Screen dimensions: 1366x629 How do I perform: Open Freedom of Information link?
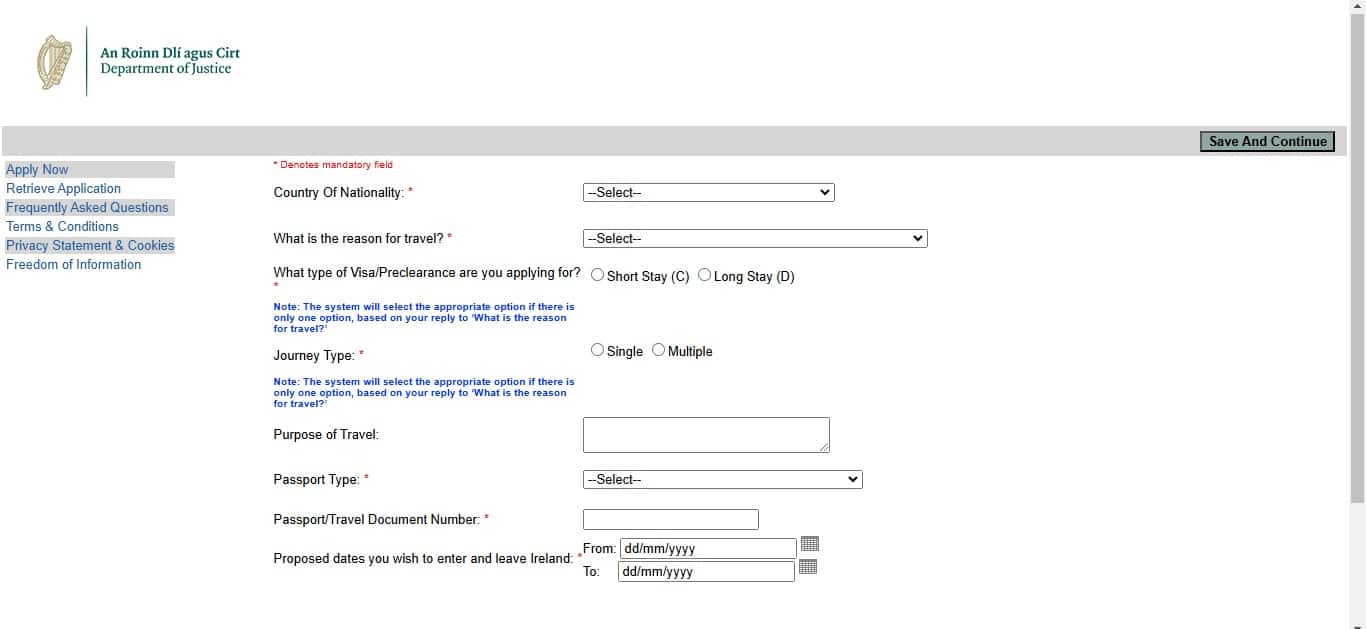tap(73, 264)
